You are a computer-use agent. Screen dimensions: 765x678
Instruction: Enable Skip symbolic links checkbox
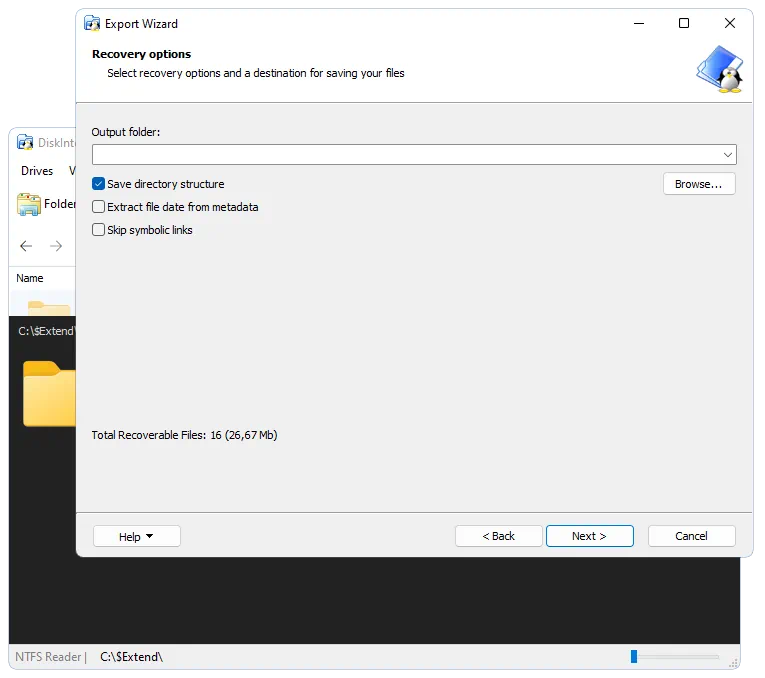click(99, 230)
